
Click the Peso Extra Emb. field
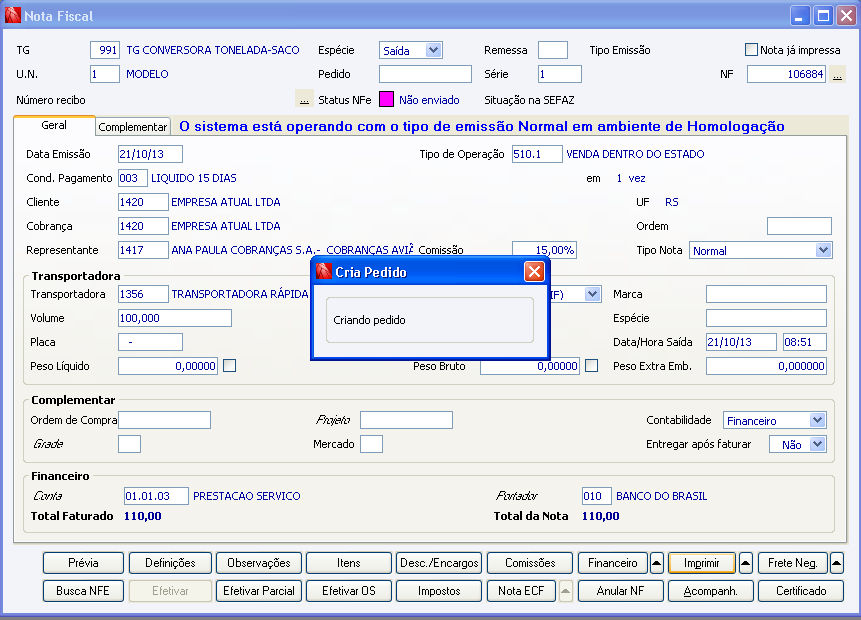click(766, 366)
